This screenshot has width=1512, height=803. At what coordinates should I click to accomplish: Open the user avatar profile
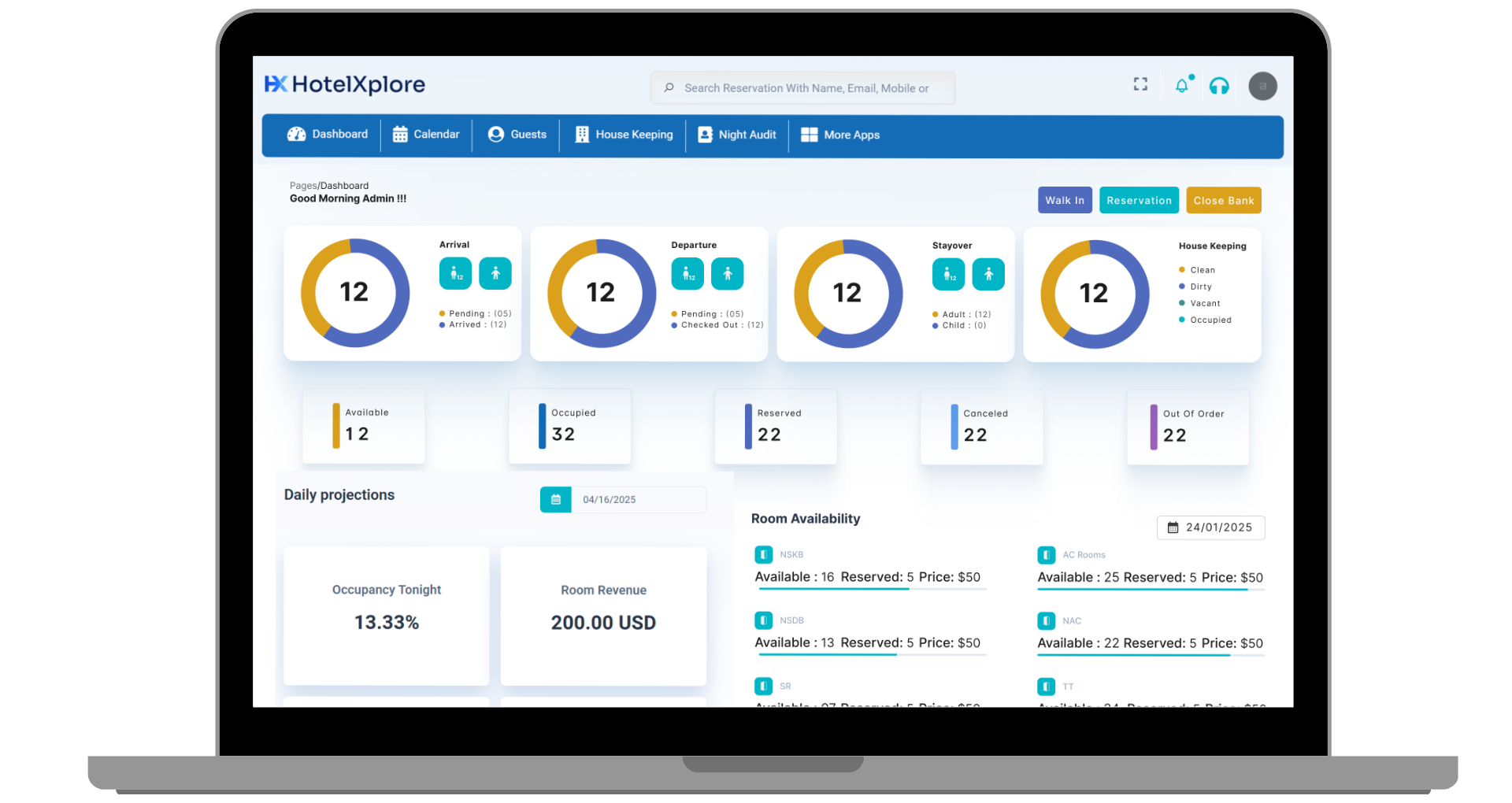click(x=1262, y=86)
